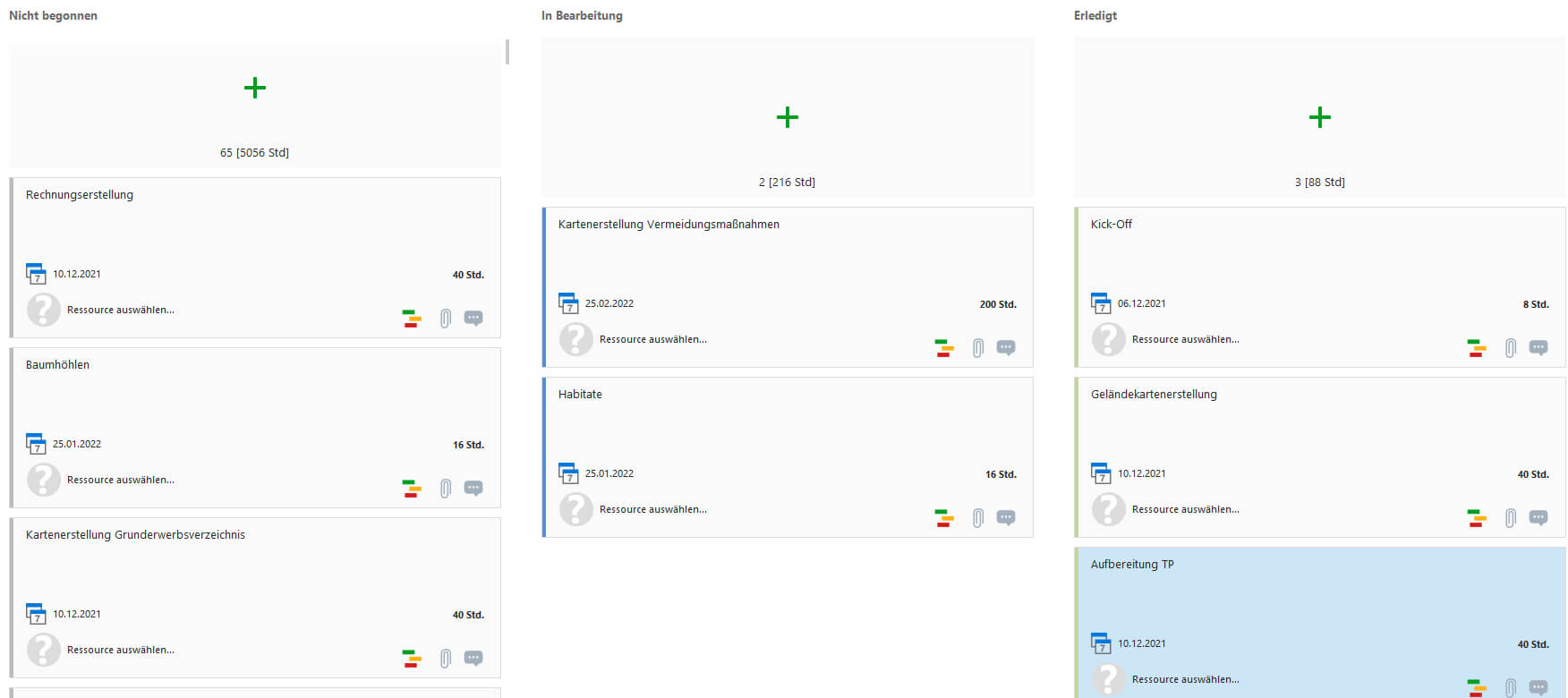Click resource avatar on Rechnungserstellung card

point(44,310)
